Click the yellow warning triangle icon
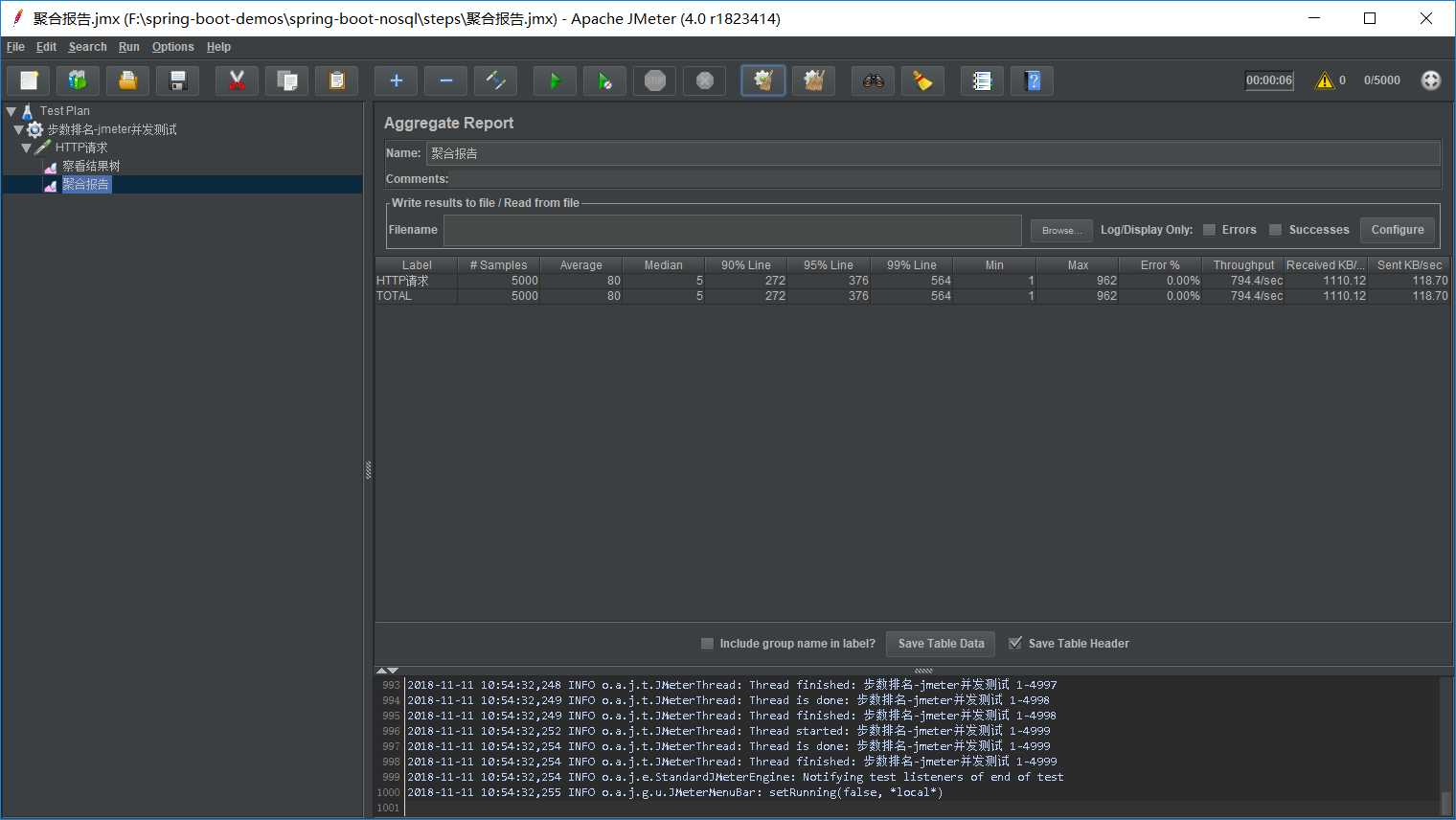Screen dimensions: 1456x820 click(1325, 80)
